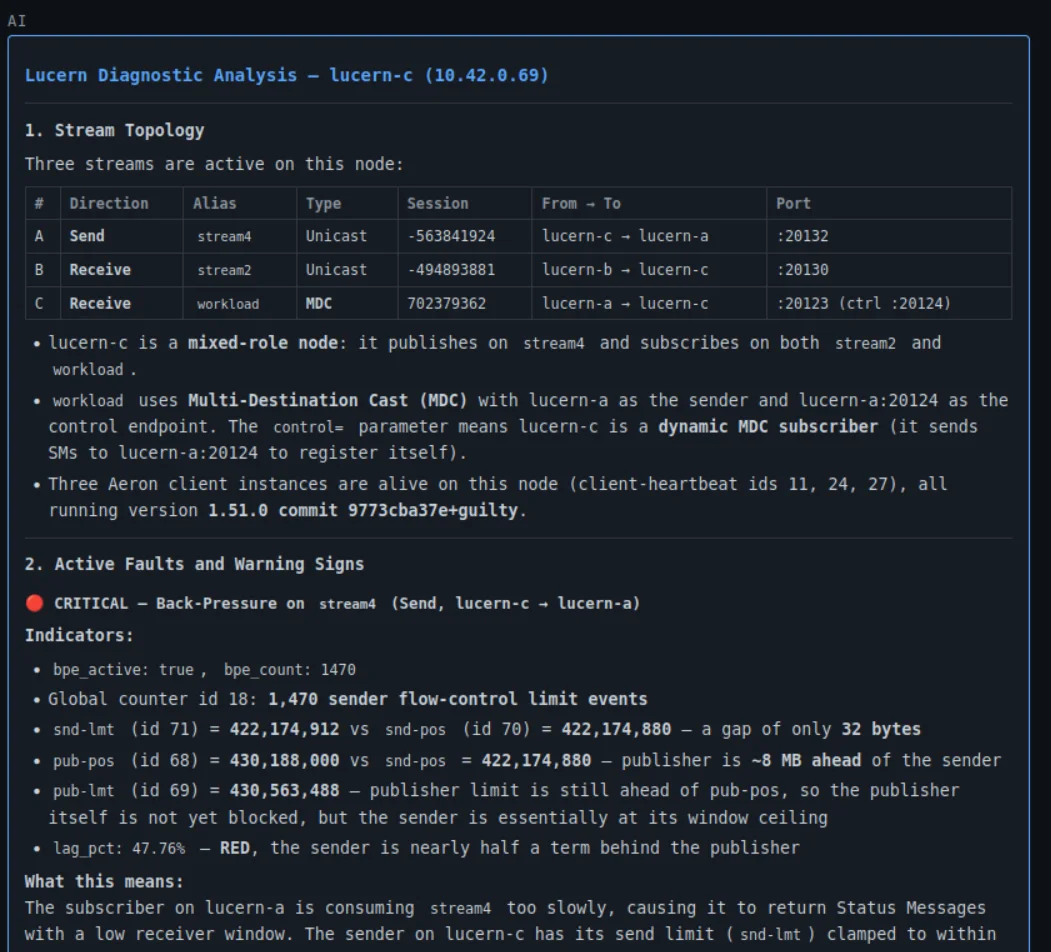The image size is (1051, 952).
Task: Click the 'dynamic MDC subscriber' bold text
Action: (x=767, y=426)
